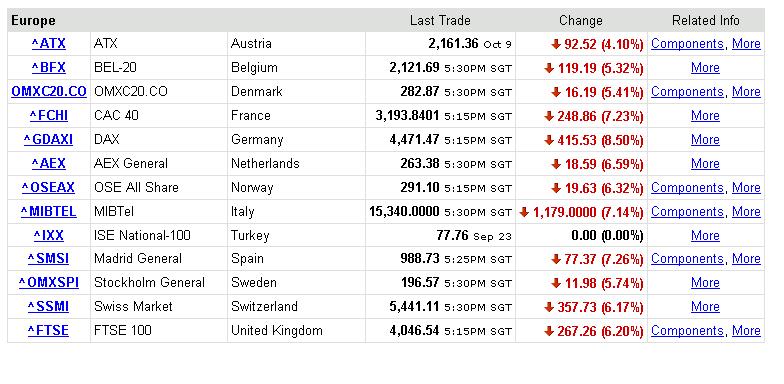The image size is (784, 384).
Task: Open the ^SSMI Swiss Market symbol
Action: [x=48, y=306]
